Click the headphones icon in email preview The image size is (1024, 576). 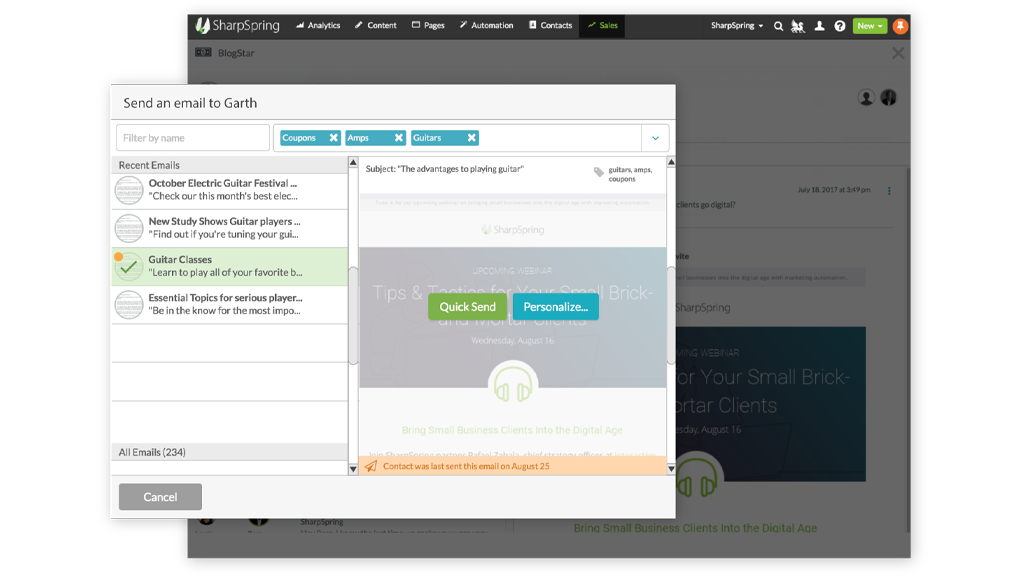(x=513, y=384)
